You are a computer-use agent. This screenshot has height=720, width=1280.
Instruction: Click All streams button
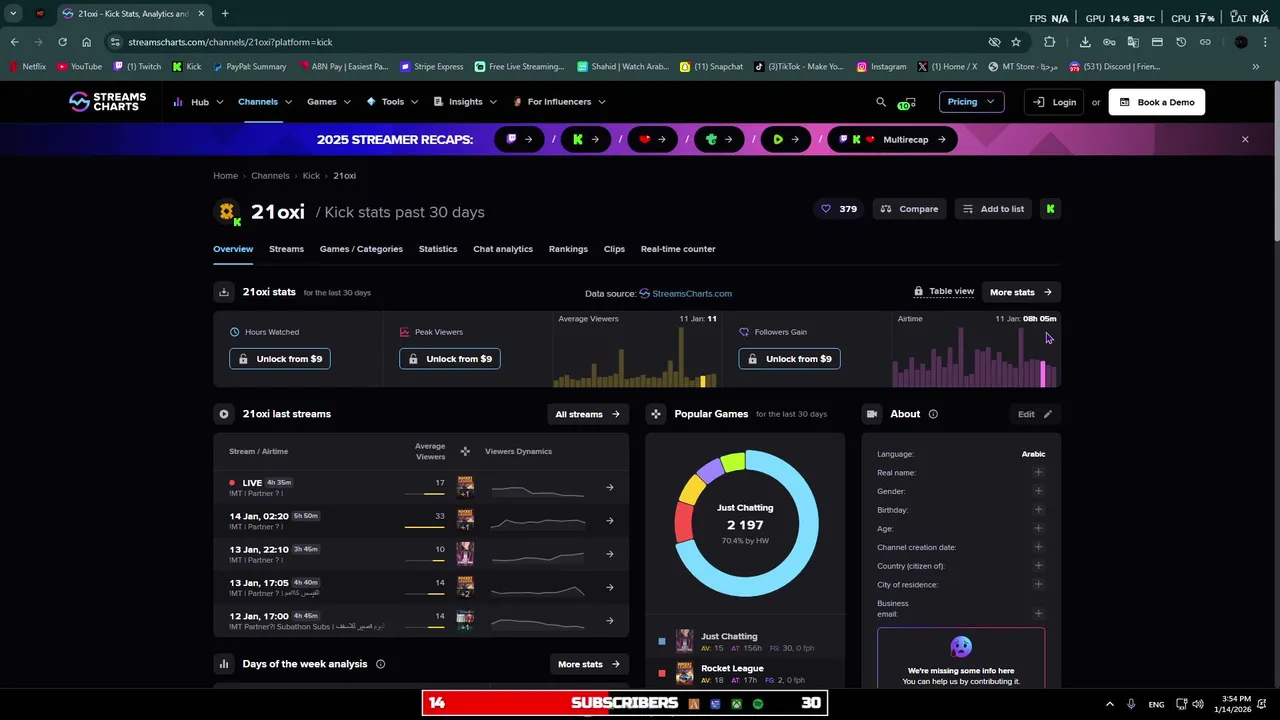point(588,414)
